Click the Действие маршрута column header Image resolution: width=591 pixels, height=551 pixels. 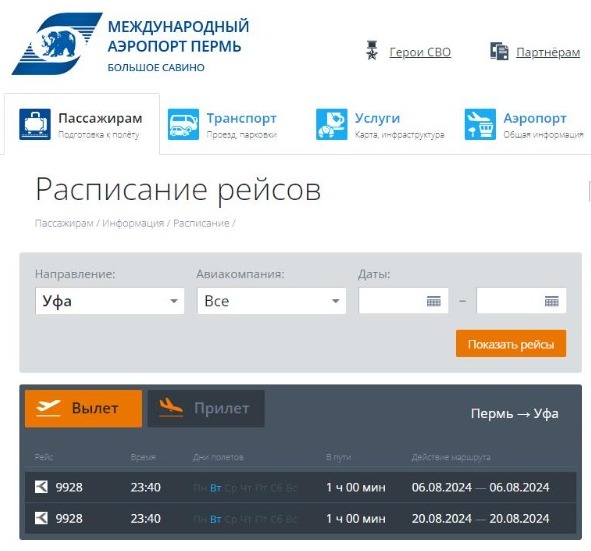click(x=451, y=457)
